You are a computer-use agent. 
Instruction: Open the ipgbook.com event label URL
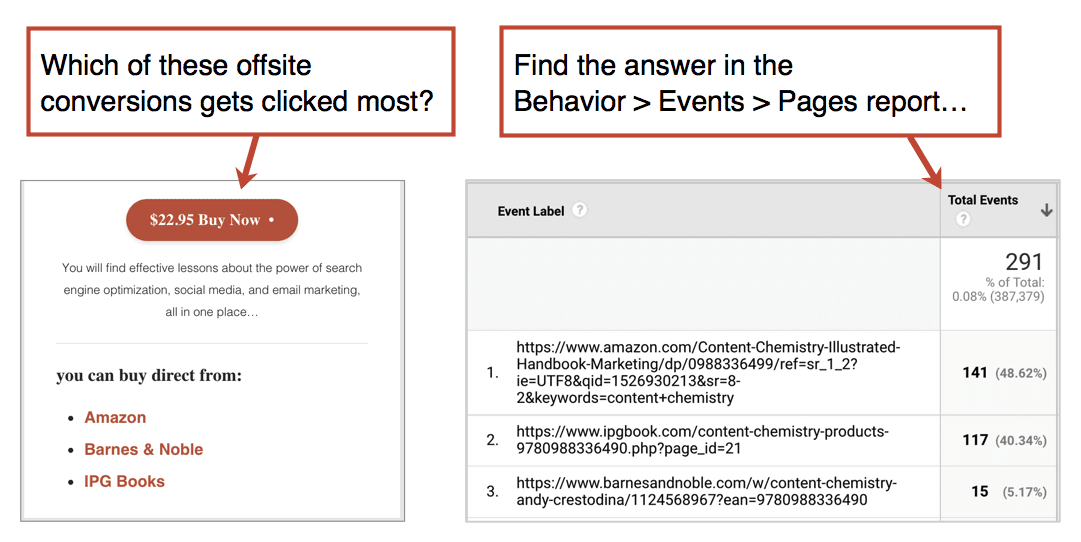click(703, 440)
